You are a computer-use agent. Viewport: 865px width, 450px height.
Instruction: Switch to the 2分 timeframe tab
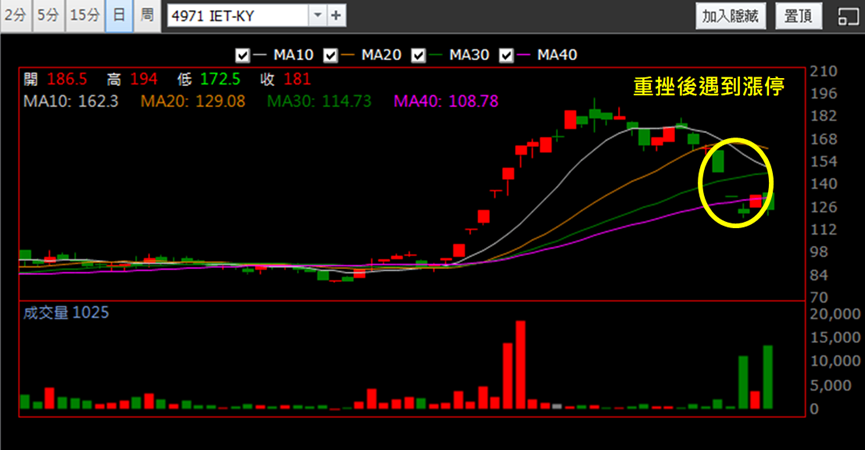tap(15, 15)
